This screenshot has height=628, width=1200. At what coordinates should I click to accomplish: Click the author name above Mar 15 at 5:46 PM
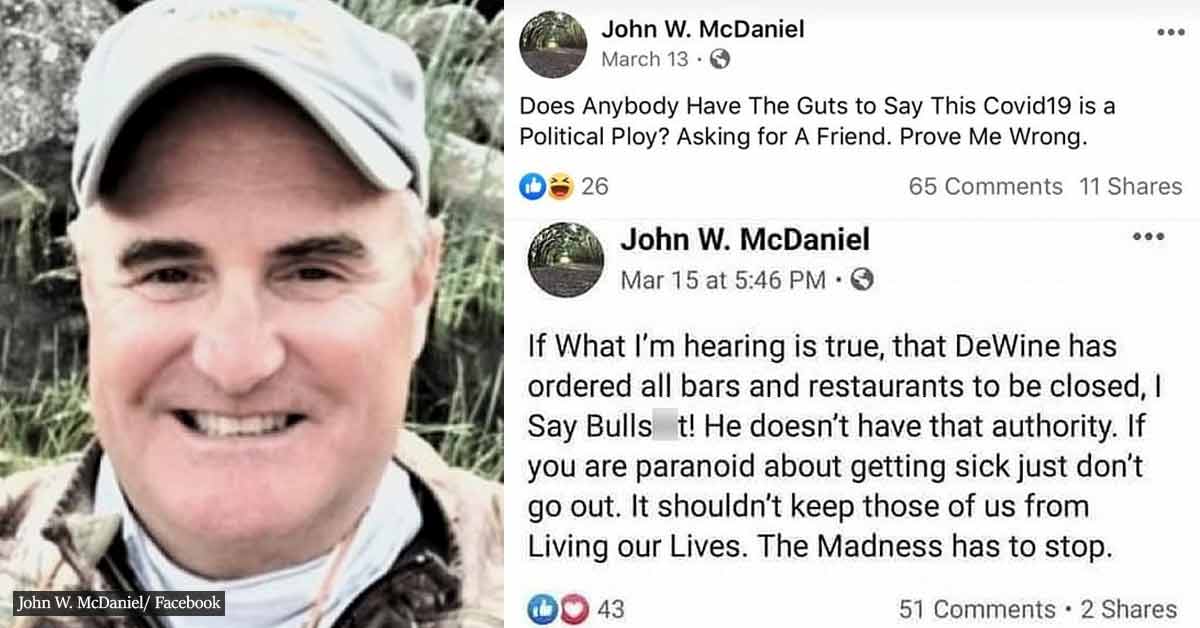(x=745, y=239)
